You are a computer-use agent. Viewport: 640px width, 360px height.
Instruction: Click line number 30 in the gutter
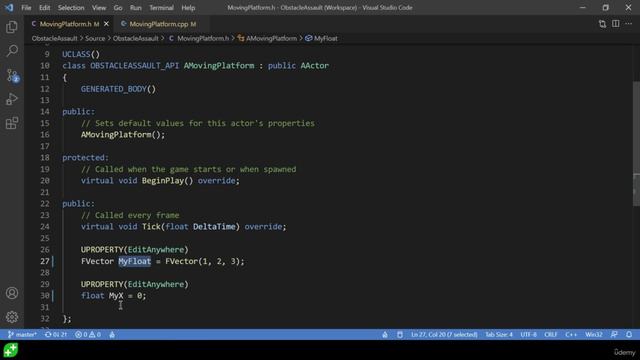44,296
